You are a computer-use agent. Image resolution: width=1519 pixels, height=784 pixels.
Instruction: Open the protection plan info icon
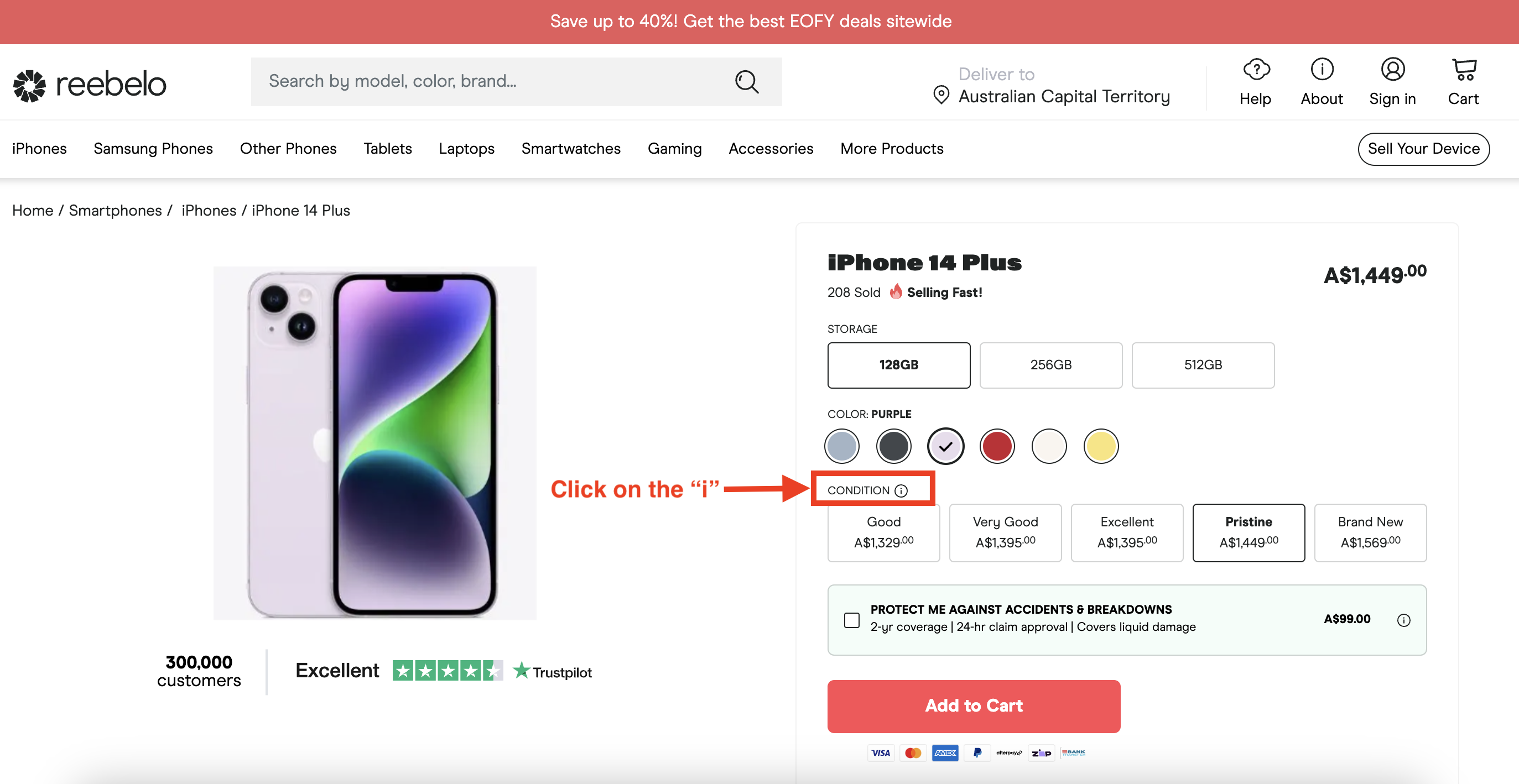click(x=1403, y=620)
